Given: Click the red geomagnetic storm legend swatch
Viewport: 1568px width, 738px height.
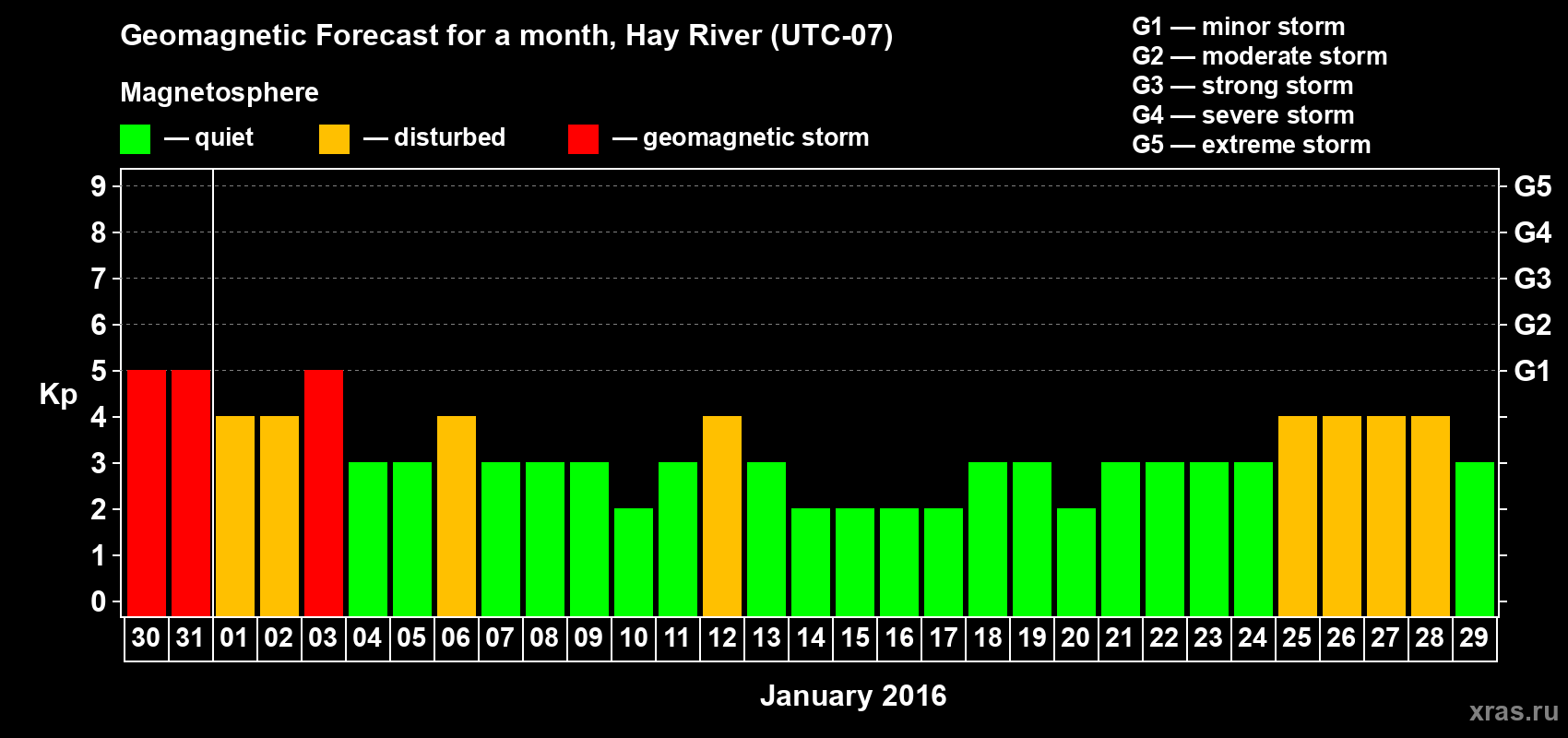Looking at the screenshot, I should (583, 139).
